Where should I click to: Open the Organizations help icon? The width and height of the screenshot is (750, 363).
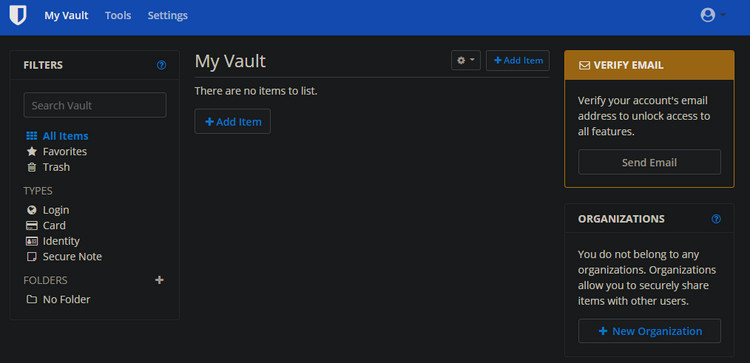click(716, 219)
